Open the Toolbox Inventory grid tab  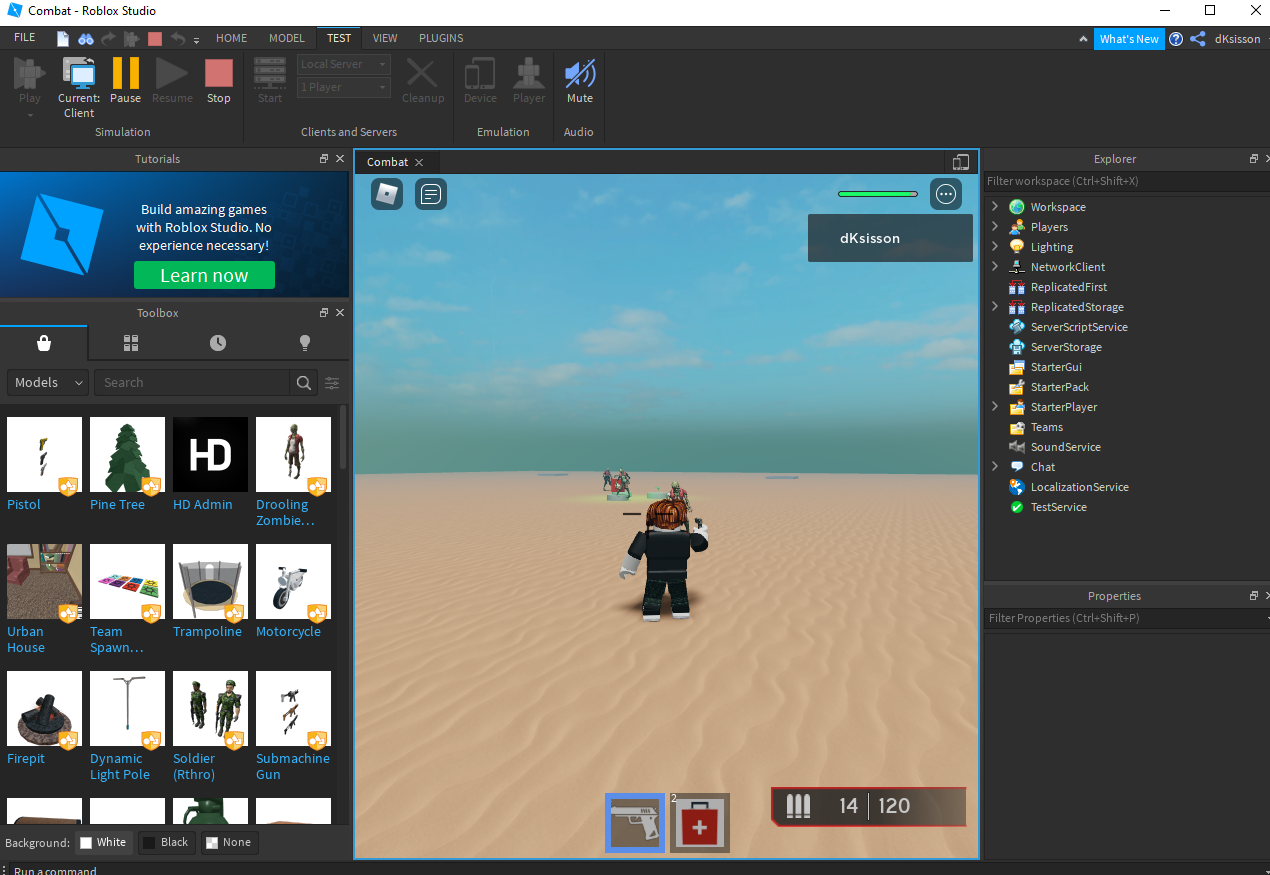131,343
